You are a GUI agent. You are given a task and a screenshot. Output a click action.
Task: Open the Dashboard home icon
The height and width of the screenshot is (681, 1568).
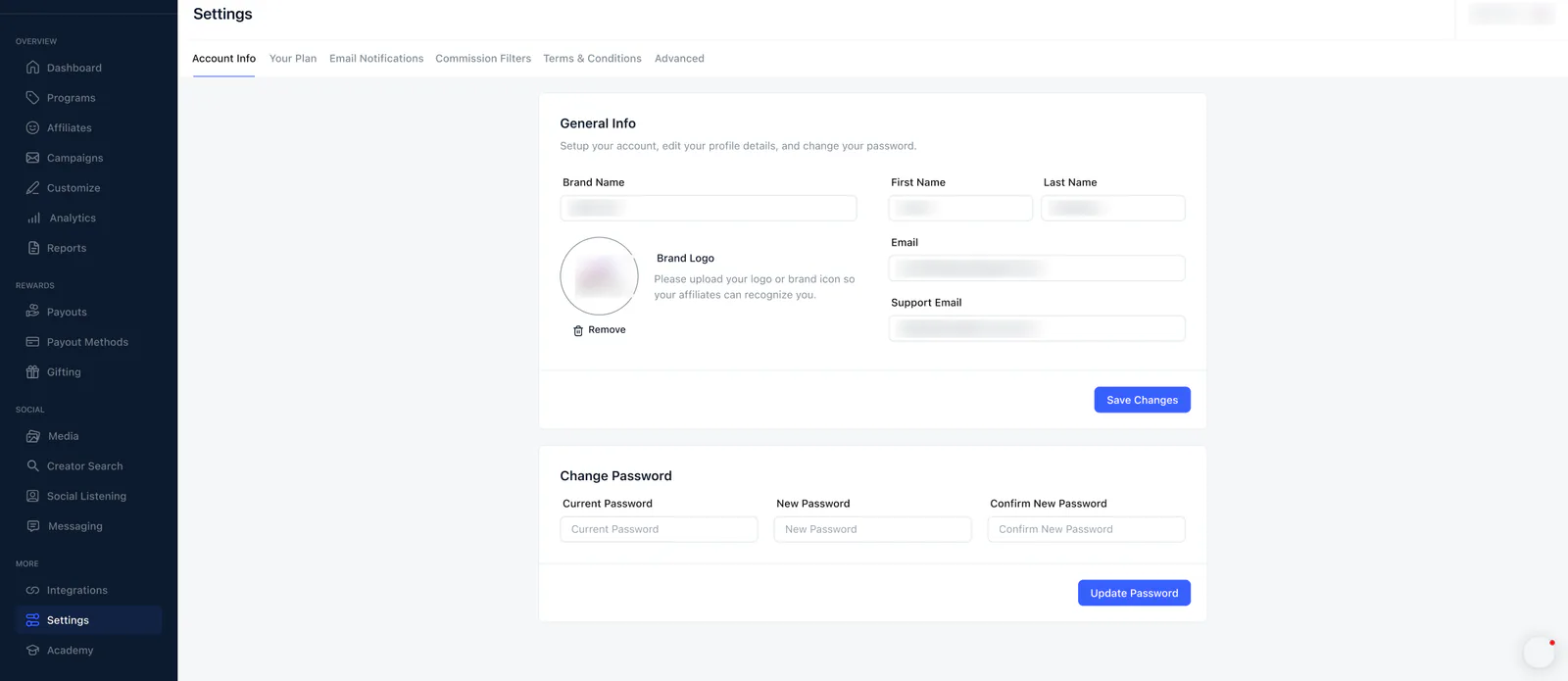pos(32,68)
